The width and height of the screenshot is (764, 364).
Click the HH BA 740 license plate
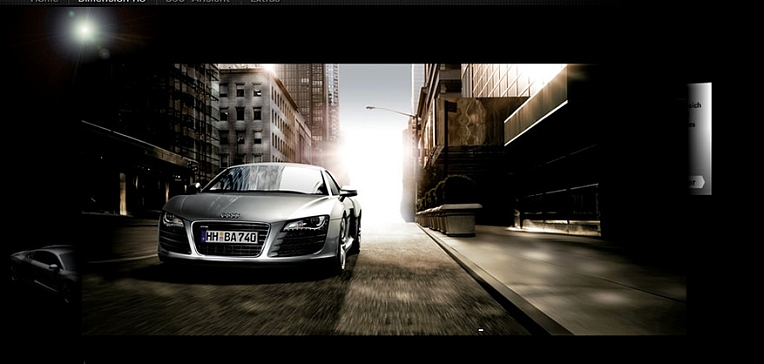click(x=229, y=237)
